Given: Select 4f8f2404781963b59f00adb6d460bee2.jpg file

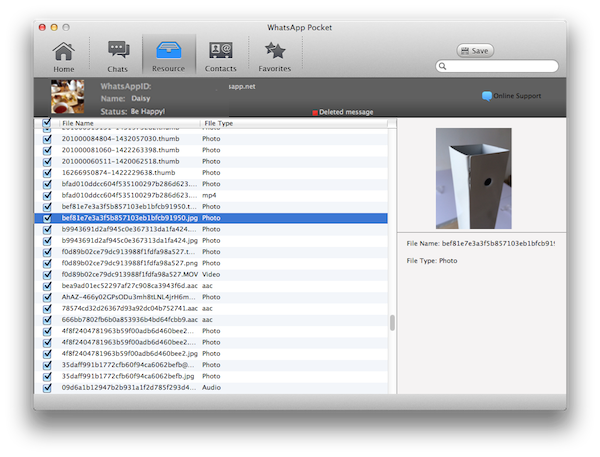Looking at the screenshot, I should pyautogui.click(x=130, y=354).
